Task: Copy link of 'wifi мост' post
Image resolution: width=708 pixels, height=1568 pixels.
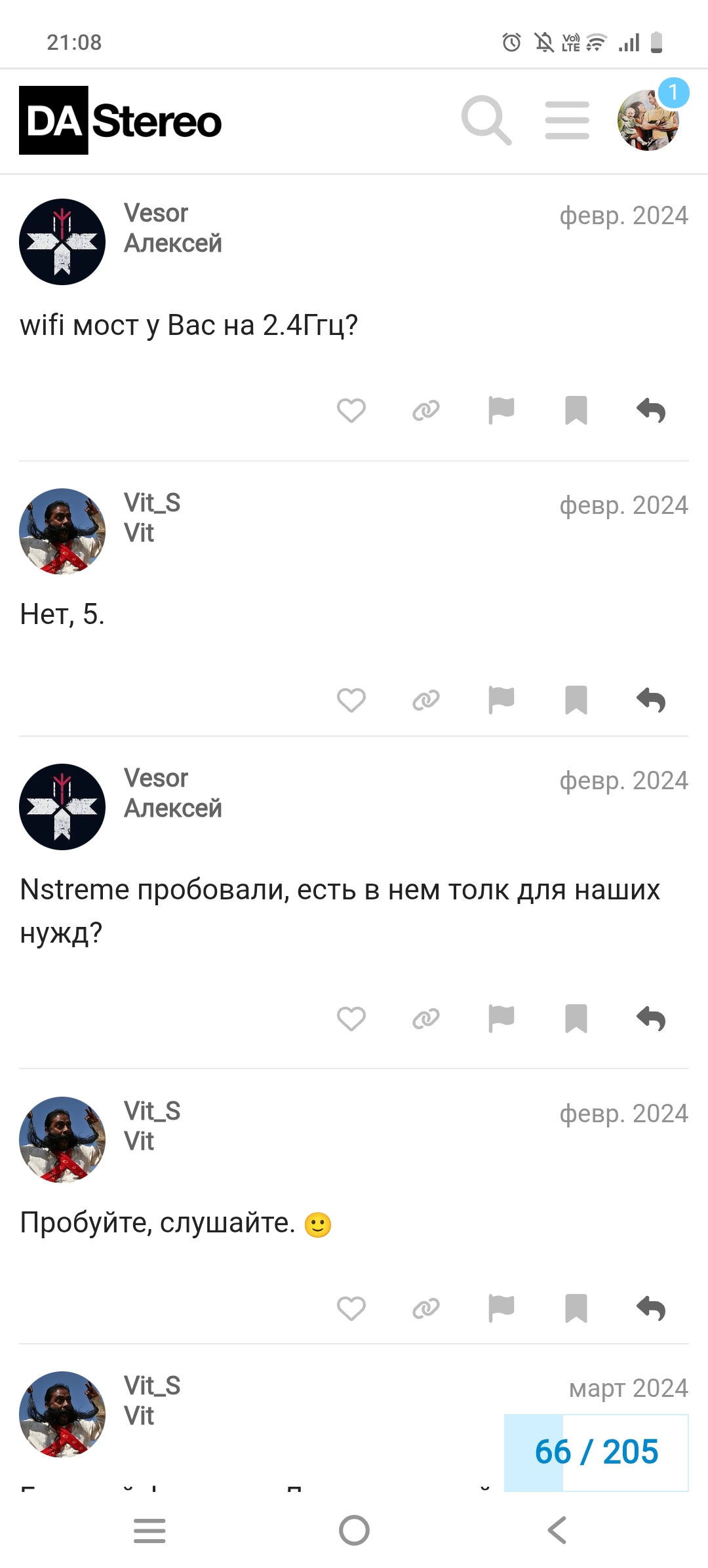Action: coord(426,411)
